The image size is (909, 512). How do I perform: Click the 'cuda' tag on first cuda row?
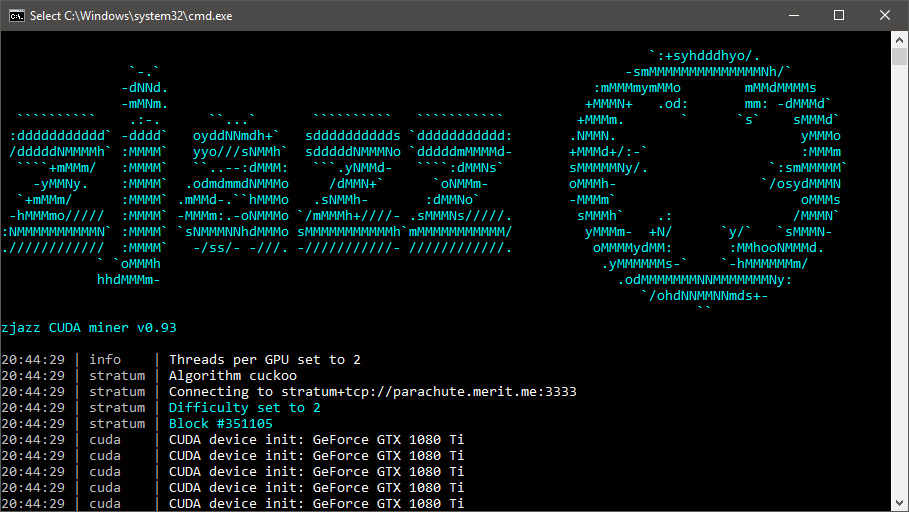105,440
